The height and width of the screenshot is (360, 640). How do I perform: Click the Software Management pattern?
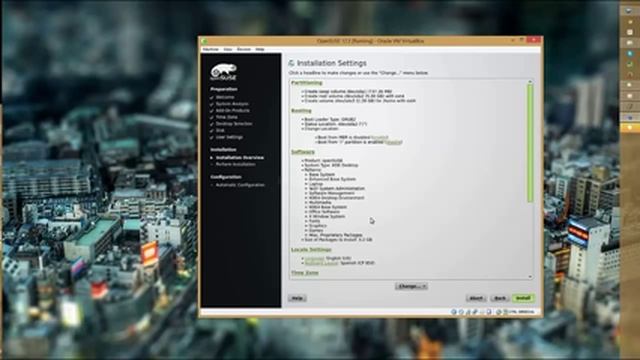click(331, 193)
